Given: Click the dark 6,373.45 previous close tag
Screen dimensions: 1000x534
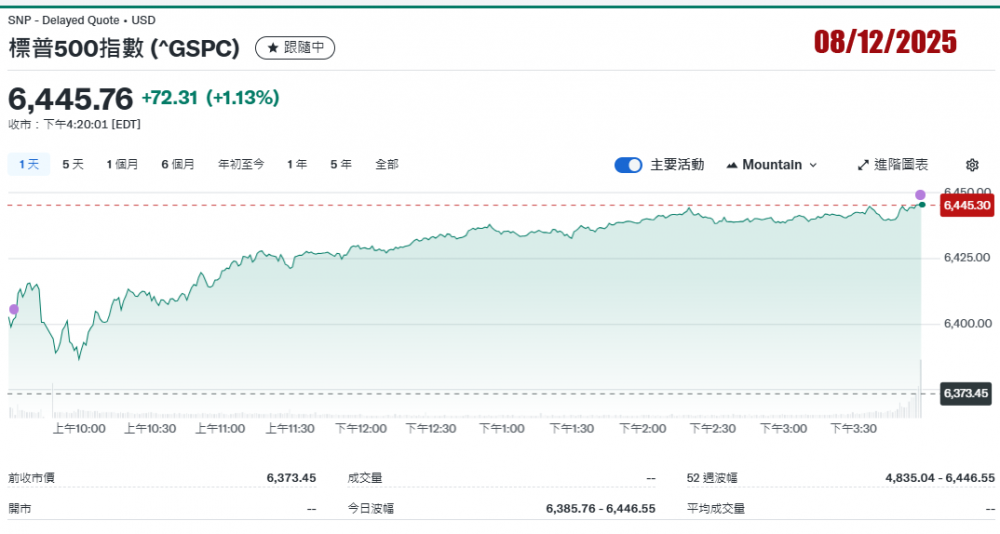Looking at the screenshot, I should pyautogui.click(x=966, y=393).
